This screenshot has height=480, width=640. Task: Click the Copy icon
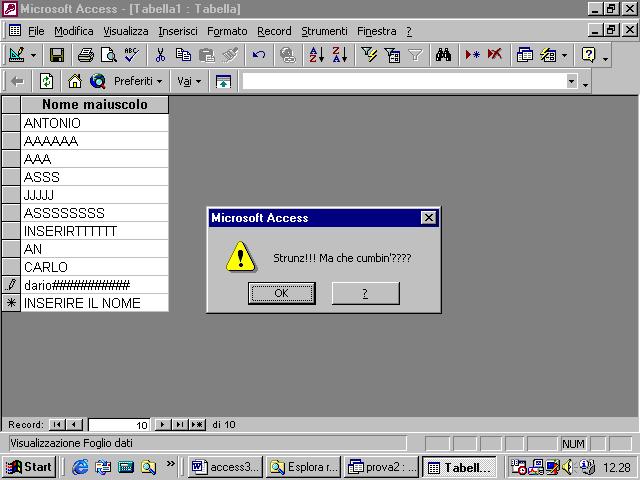pos(183,55)
